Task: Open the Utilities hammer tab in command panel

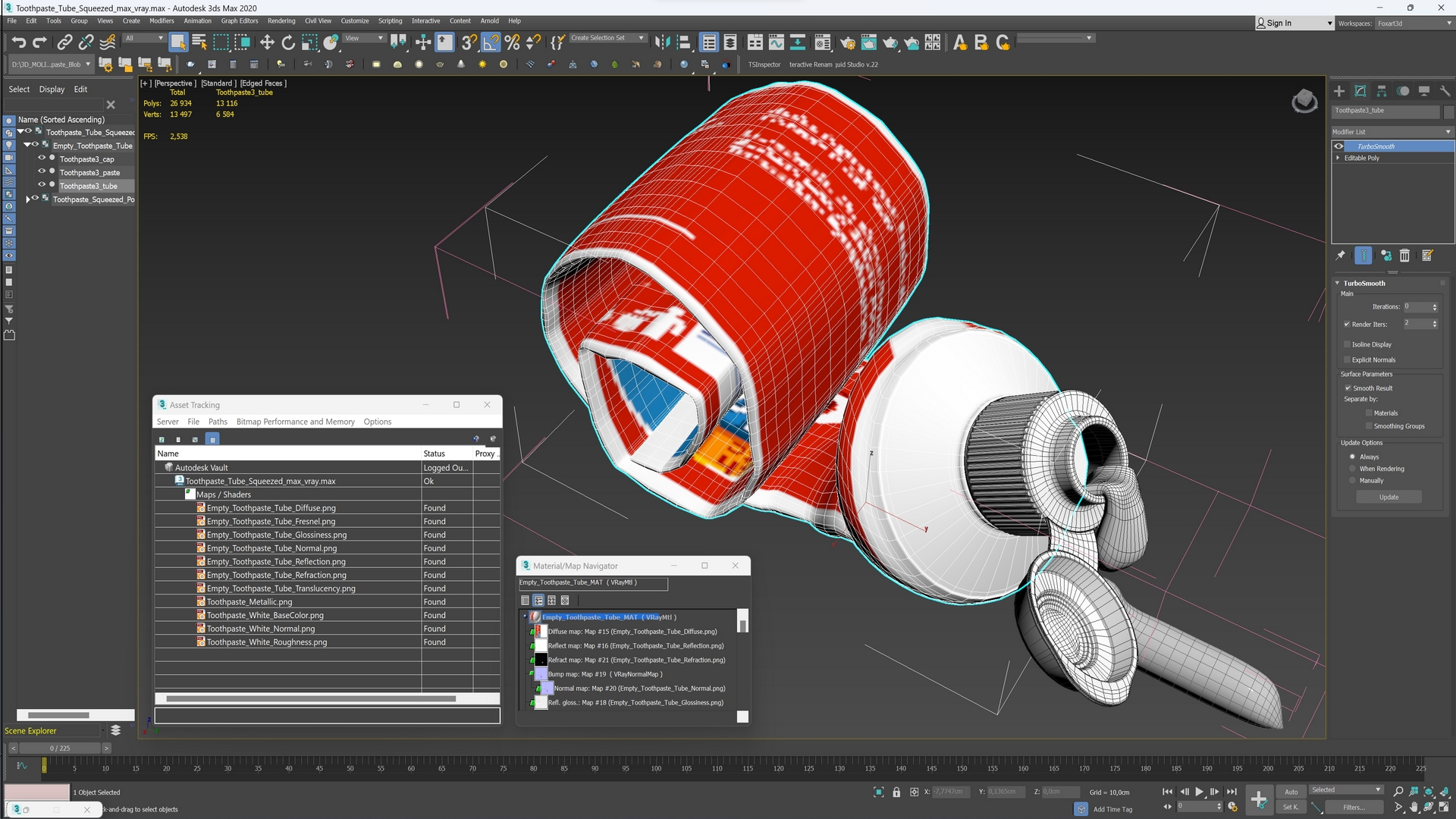Action: 1445,91
